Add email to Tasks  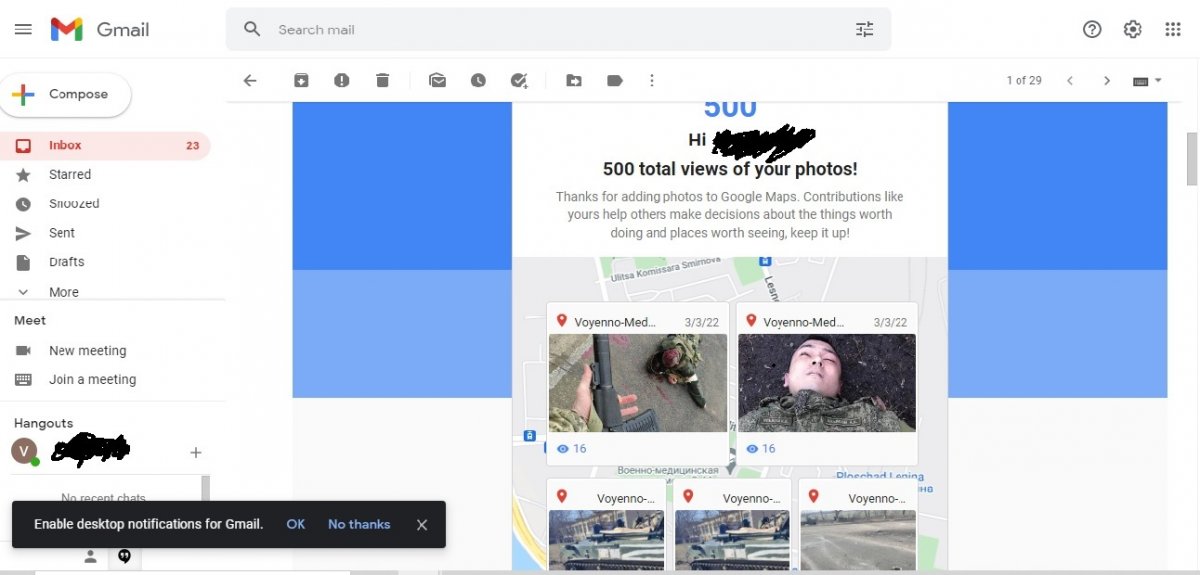(x=518, y=81)
